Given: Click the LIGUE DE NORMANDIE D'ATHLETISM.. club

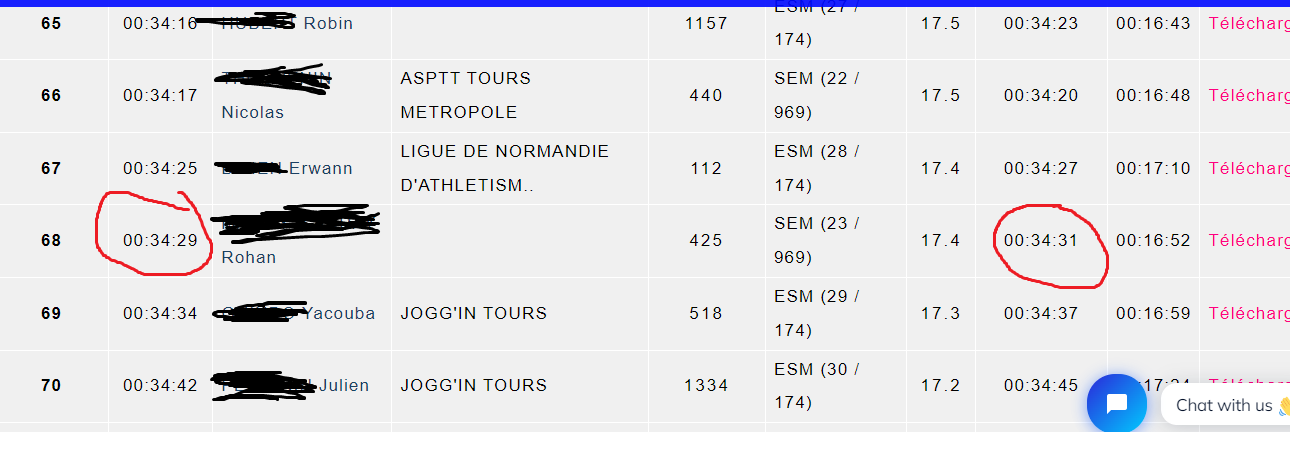Looking at the screenshot, I should tap(504, 168).
